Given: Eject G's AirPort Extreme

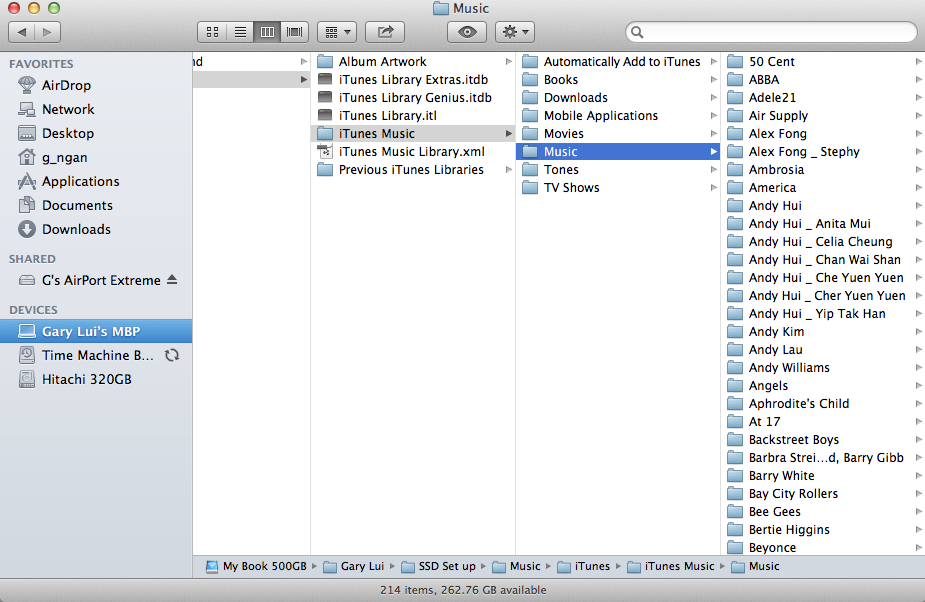Looking at the screenshot, I should [172, 280].
